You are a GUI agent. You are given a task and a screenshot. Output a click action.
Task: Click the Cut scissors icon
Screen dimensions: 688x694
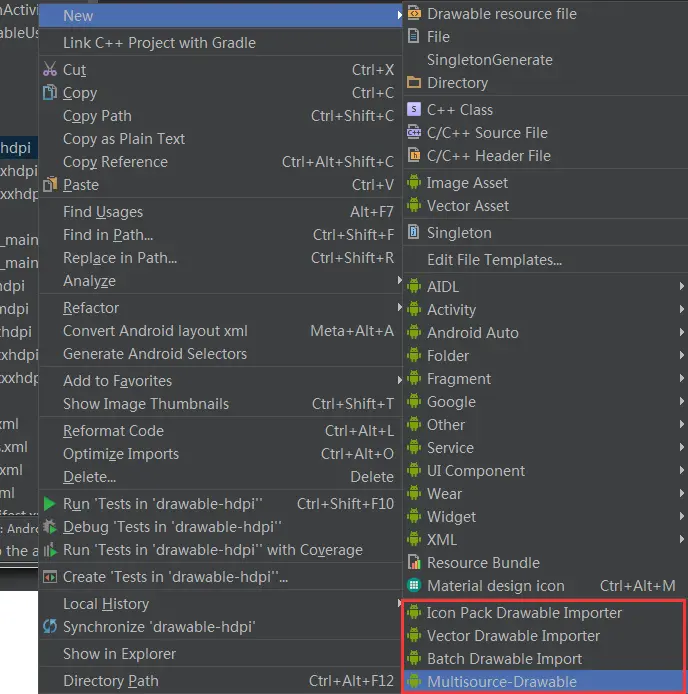click(x=50, y=69)
